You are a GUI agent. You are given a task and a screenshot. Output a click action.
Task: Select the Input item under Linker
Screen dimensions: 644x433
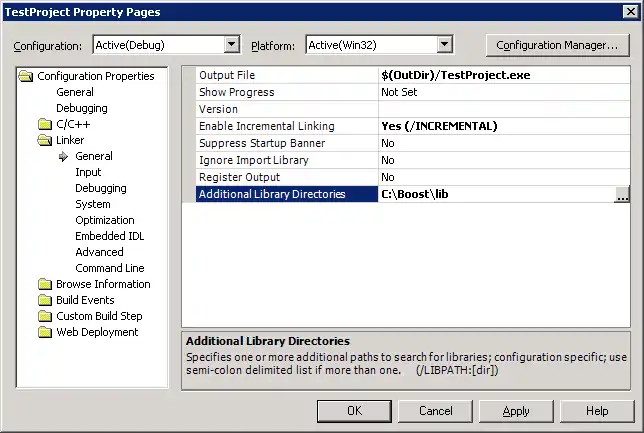88,172
